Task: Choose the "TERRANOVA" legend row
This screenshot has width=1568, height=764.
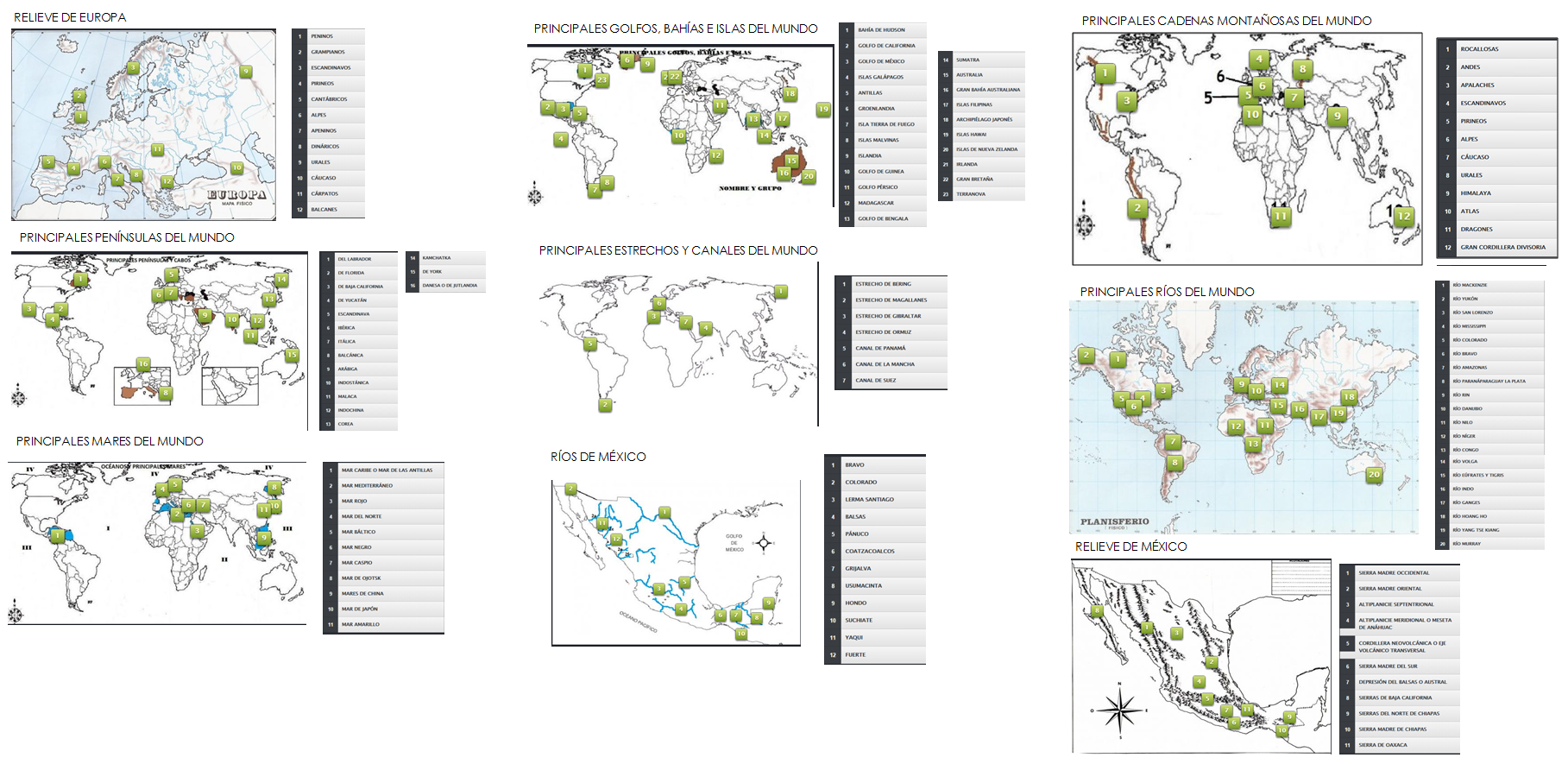Action: click(x=982, y=194)
